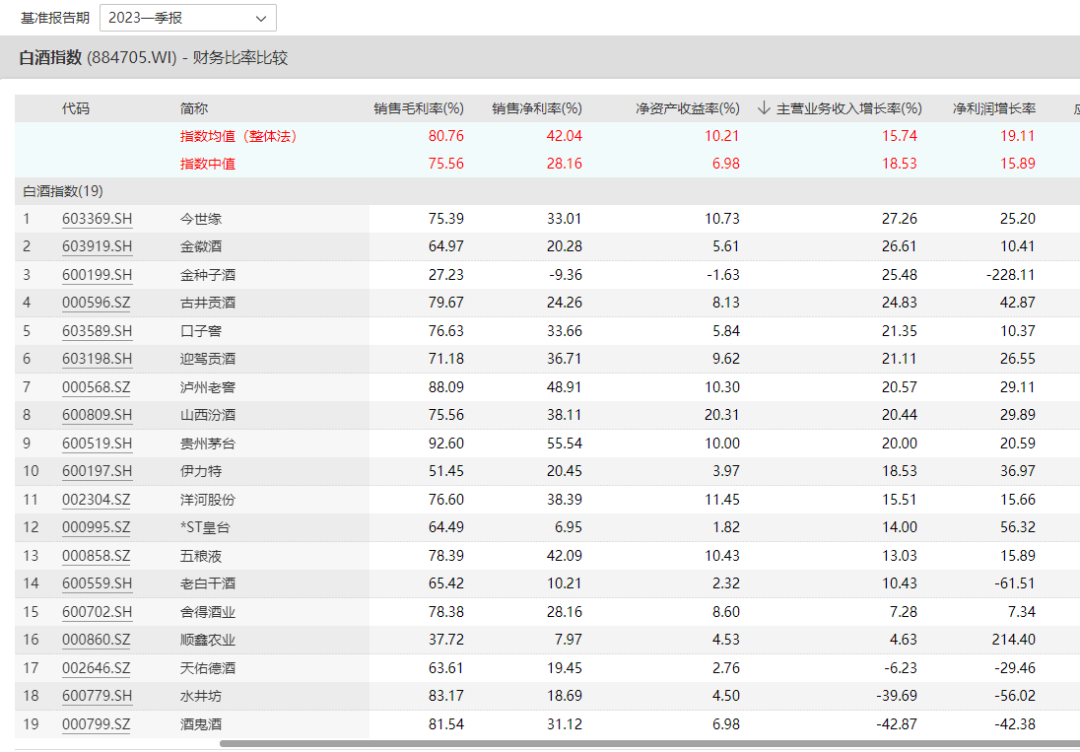1080x752 pixels.
Task: Open stock code 000858.SZ link
Action: click(96, 556)
